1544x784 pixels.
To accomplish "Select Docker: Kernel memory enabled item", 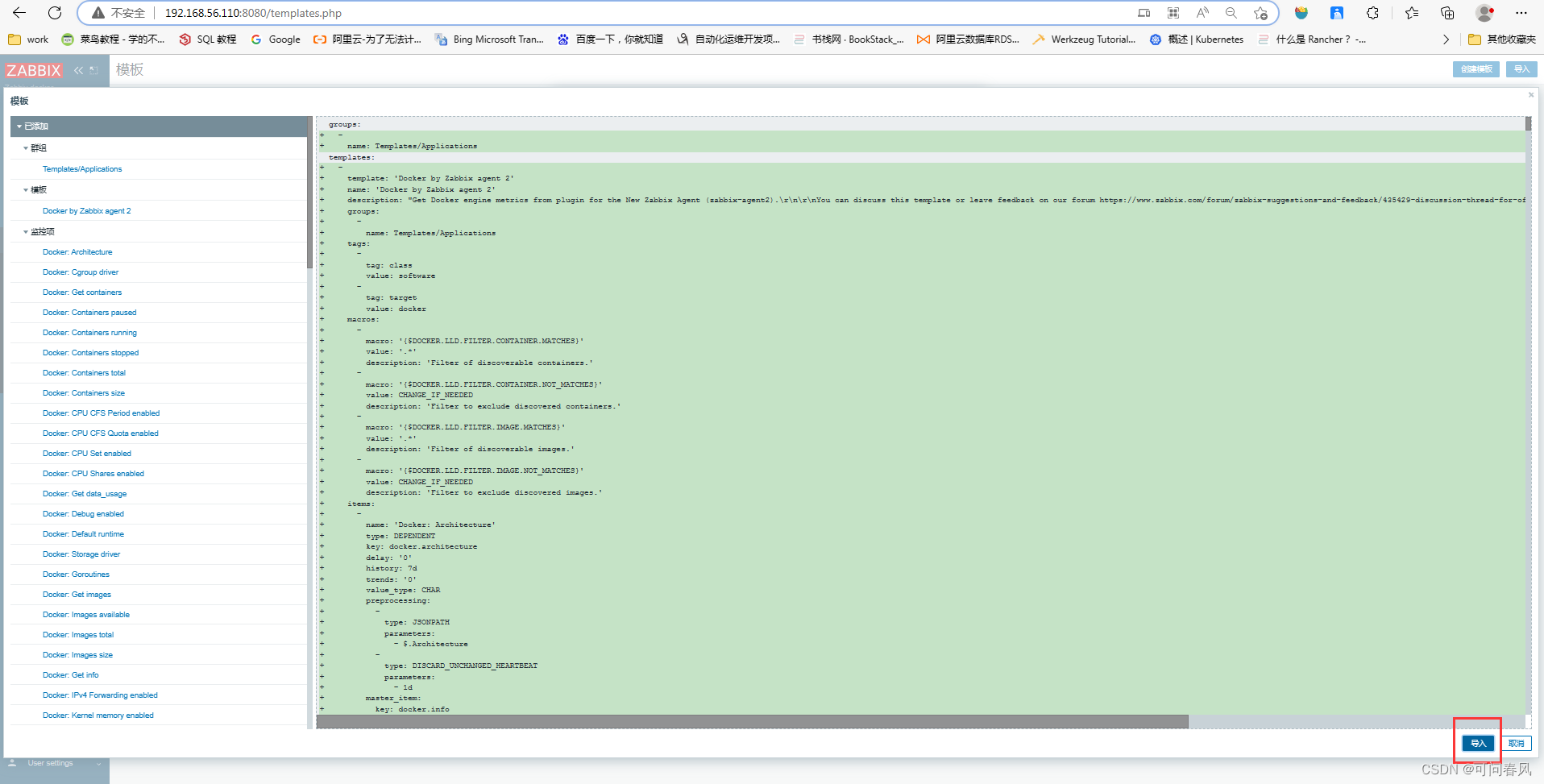I will click(x=98, y=716).
